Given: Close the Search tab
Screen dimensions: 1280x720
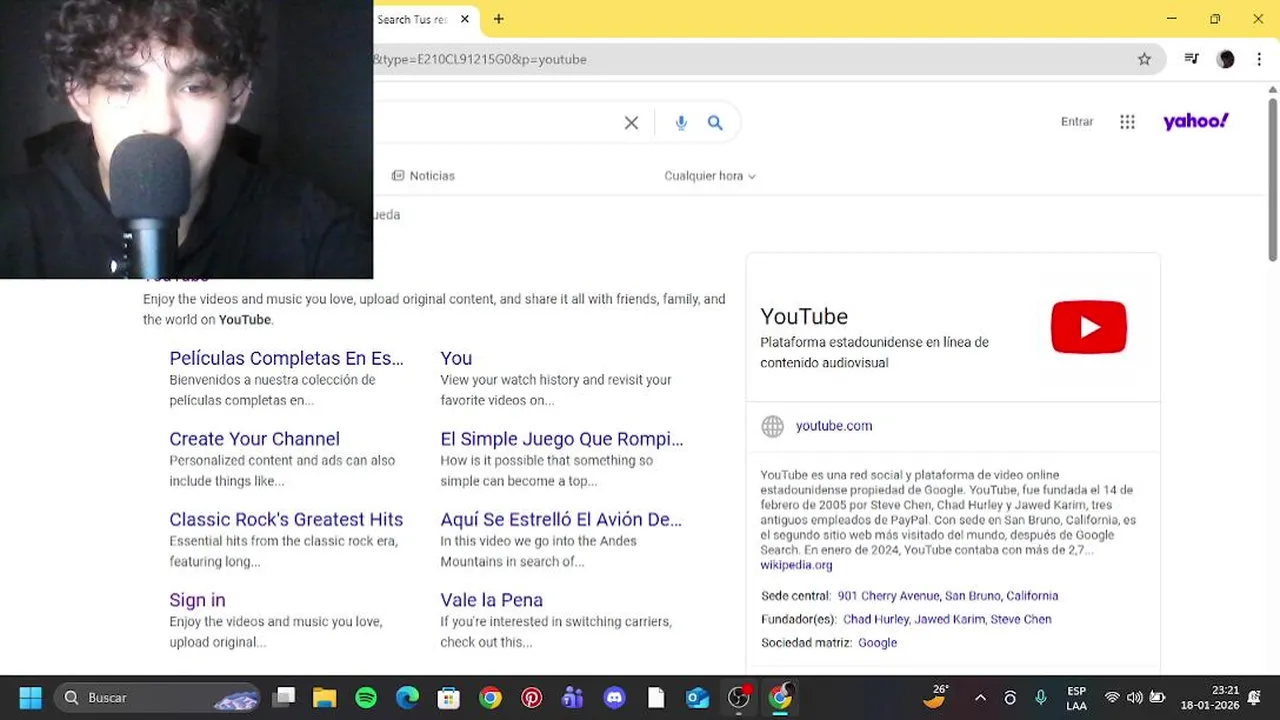Looking at the screenshot, I should (x=465, y=19).
